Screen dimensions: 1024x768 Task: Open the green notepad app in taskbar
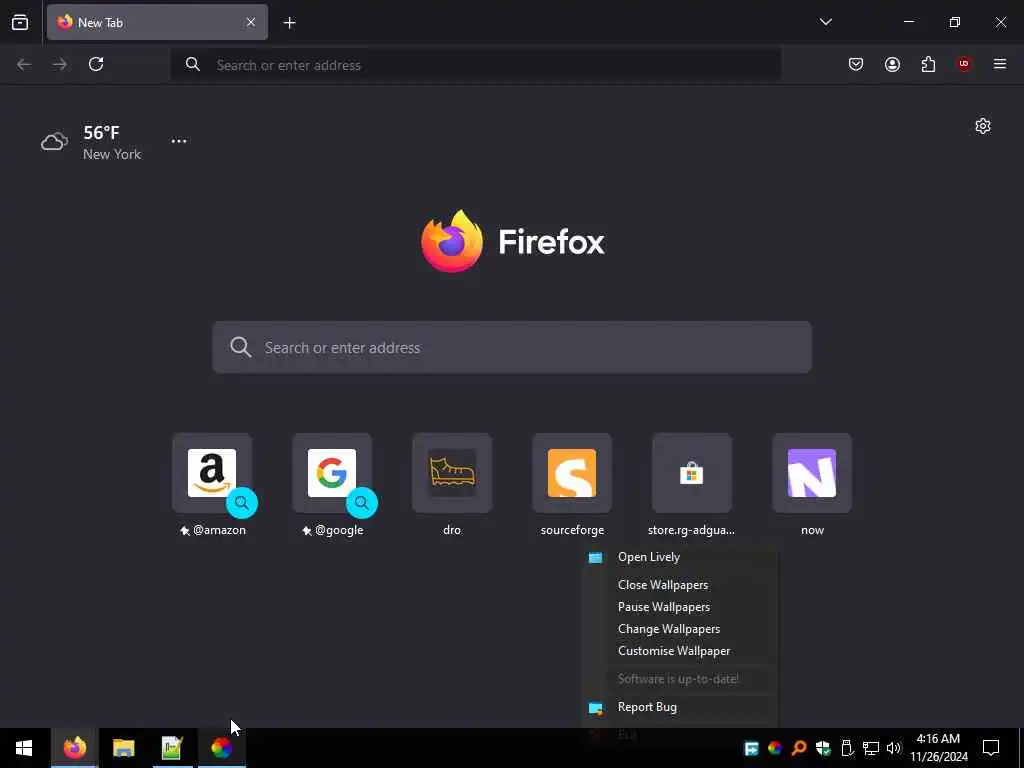[172, 748]
